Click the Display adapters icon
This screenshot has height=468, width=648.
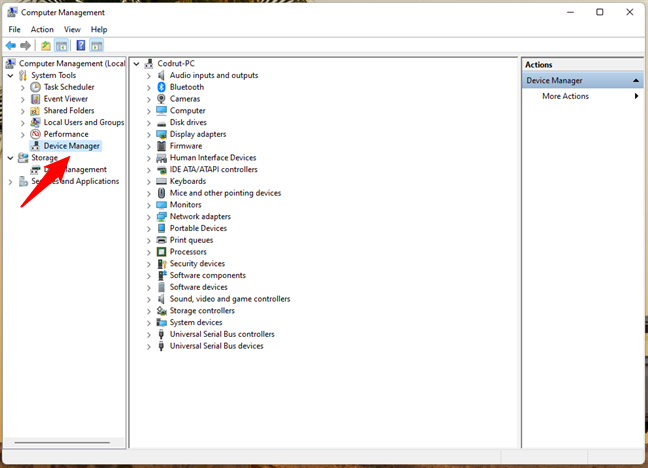coord(162,134)
